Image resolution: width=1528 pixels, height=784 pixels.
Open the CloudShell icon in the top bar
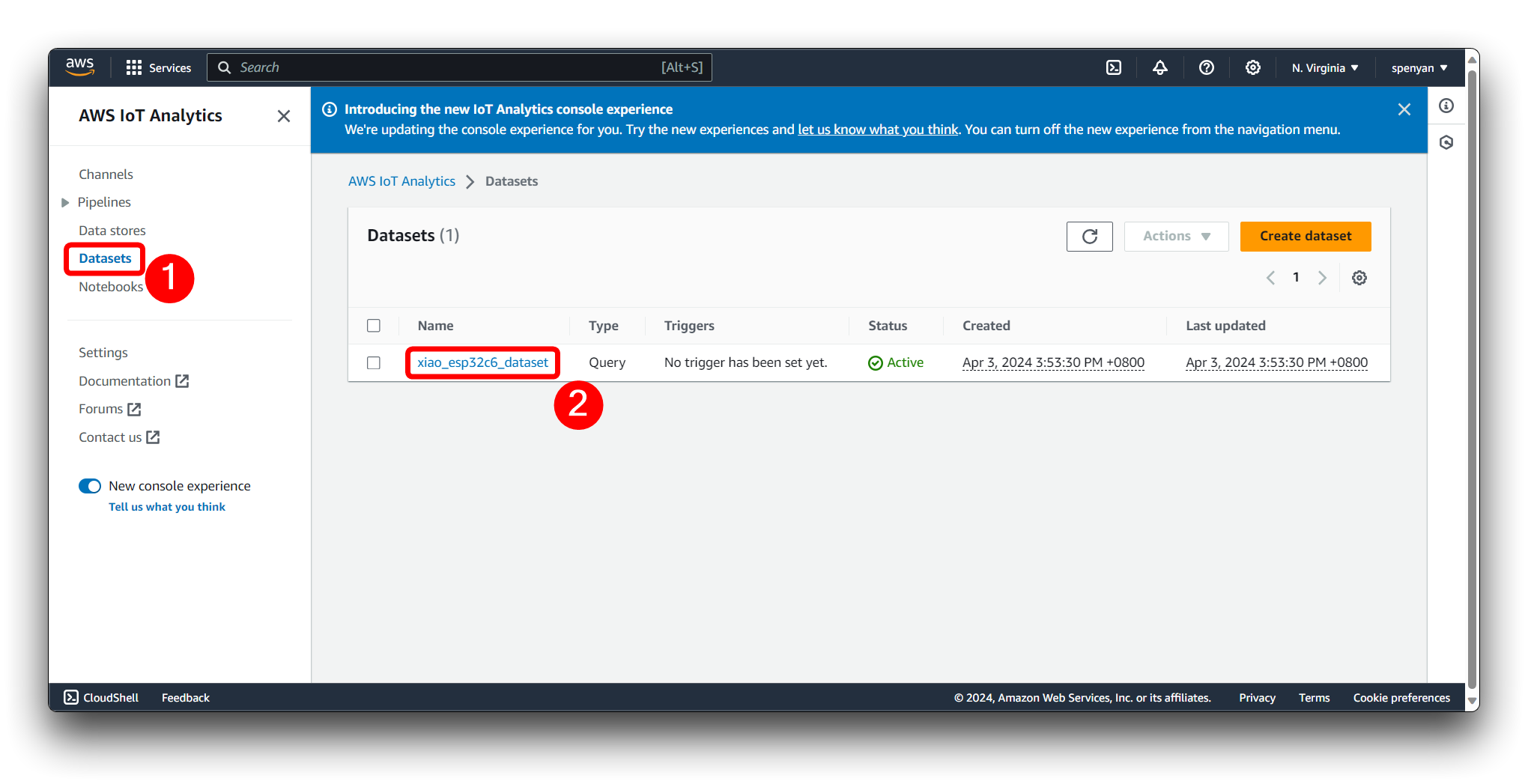[1114, 67]
